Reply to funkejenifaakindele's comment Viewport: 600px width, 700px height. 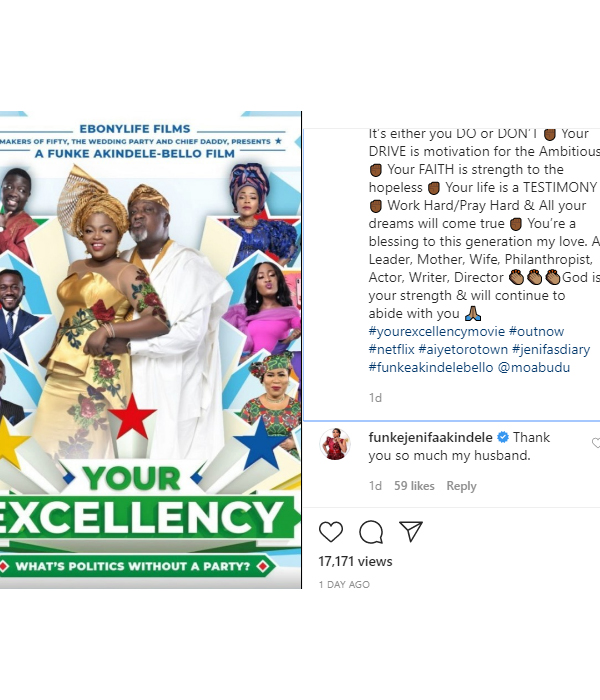pyautogui.click(x=461, y=486)
